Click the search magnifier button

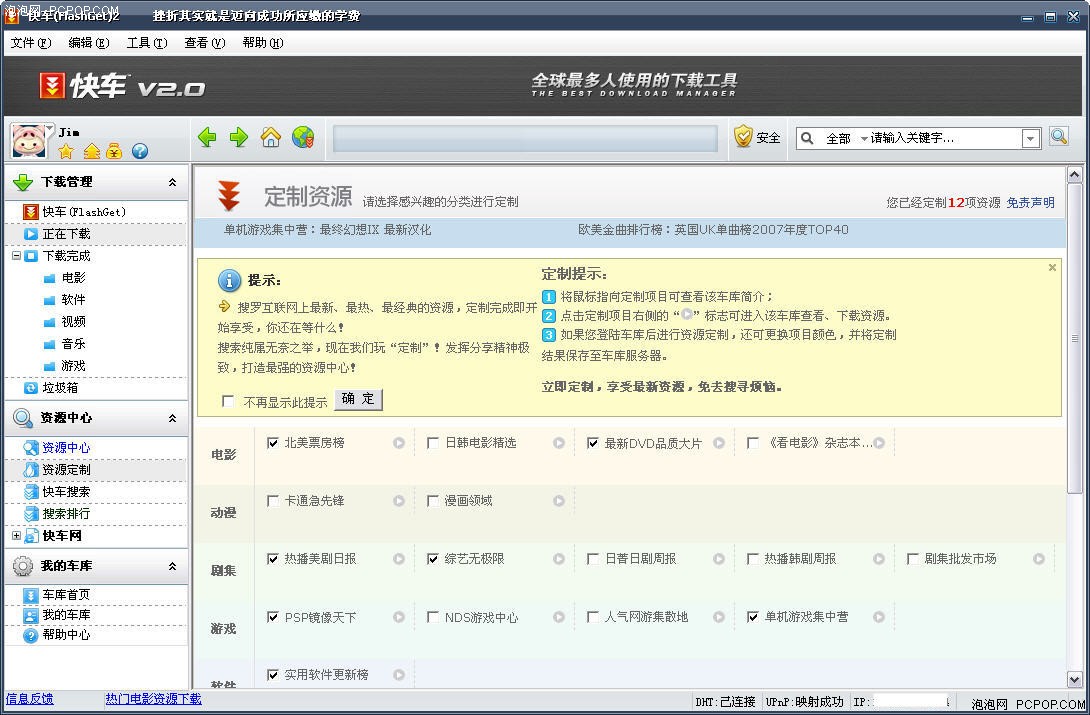click(1059, 136)
